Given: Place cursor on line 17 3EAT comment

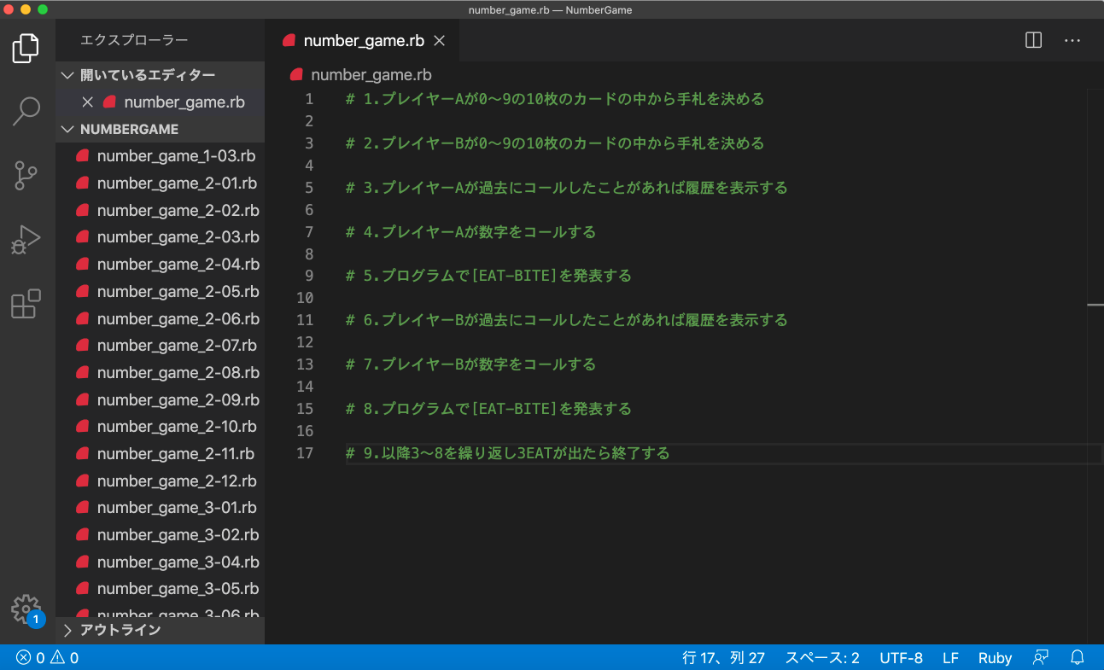Looking at the screenshot, I should pyautogui.click(x=507, y=453).
